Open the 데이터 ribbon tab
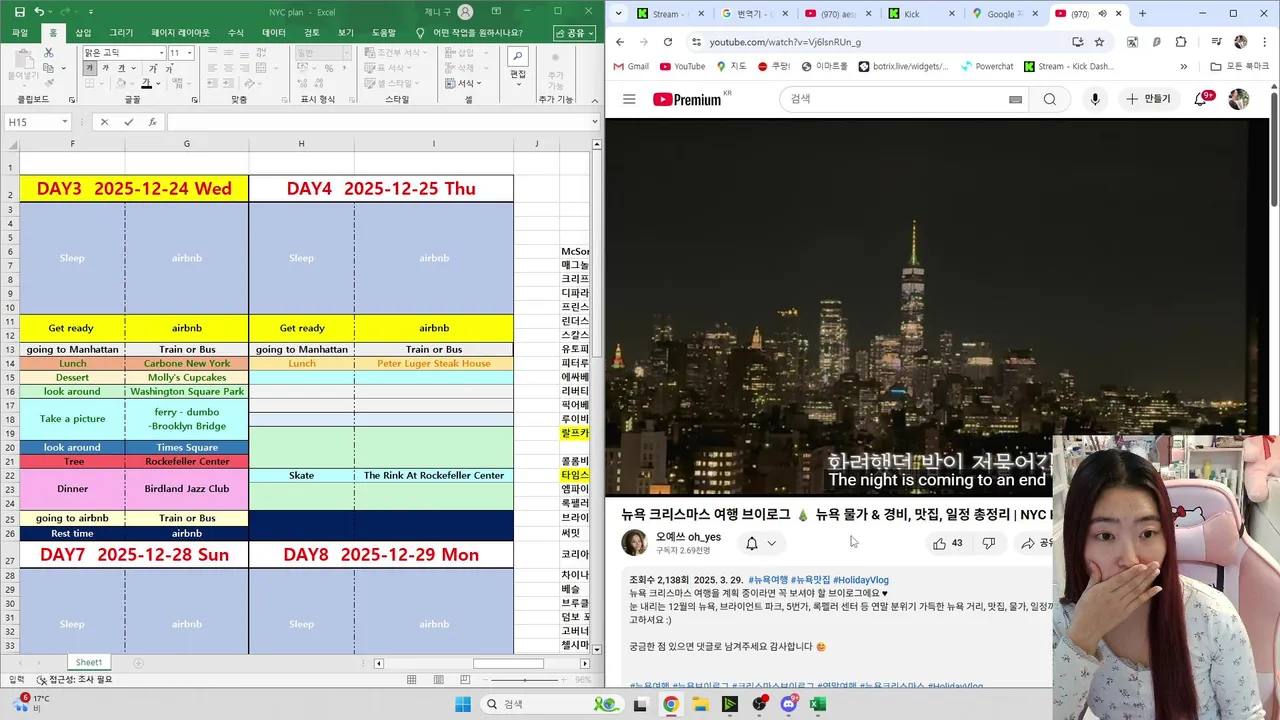 tap(274, 32)
